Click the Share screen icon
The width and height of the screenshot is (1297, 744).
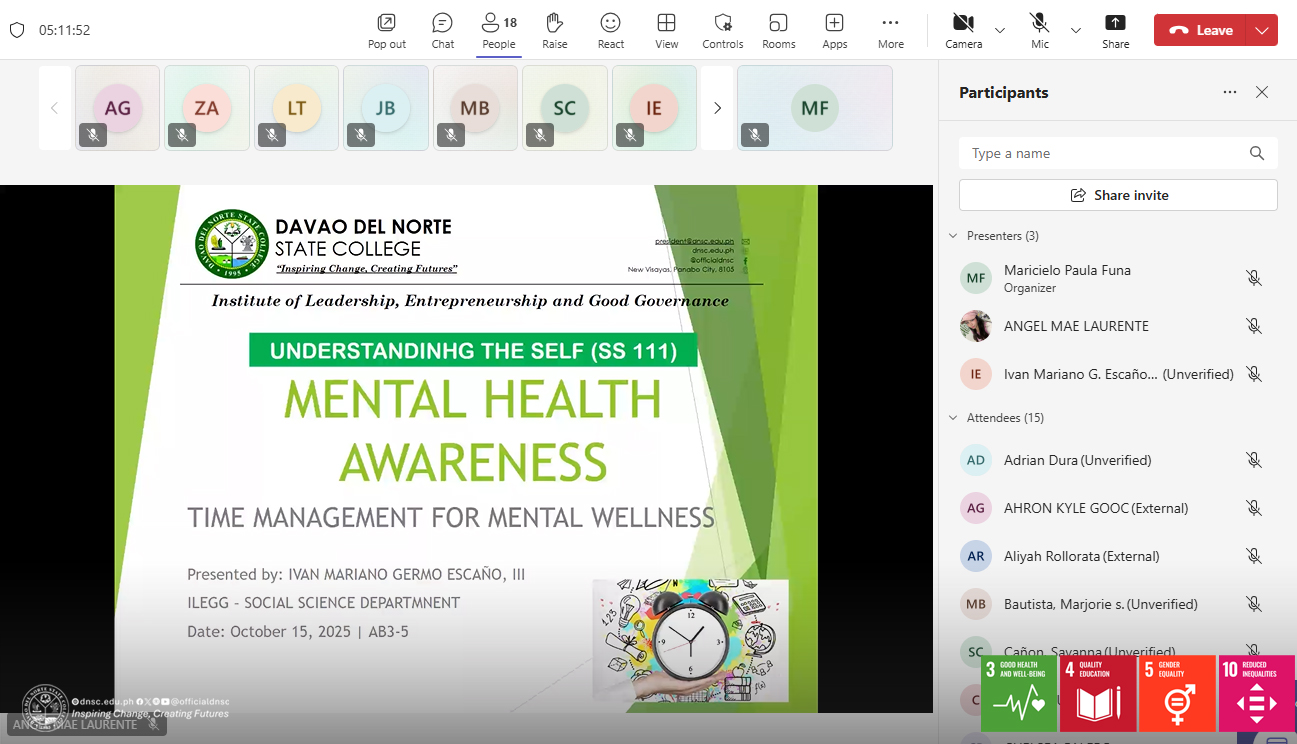coord(1115,30)
